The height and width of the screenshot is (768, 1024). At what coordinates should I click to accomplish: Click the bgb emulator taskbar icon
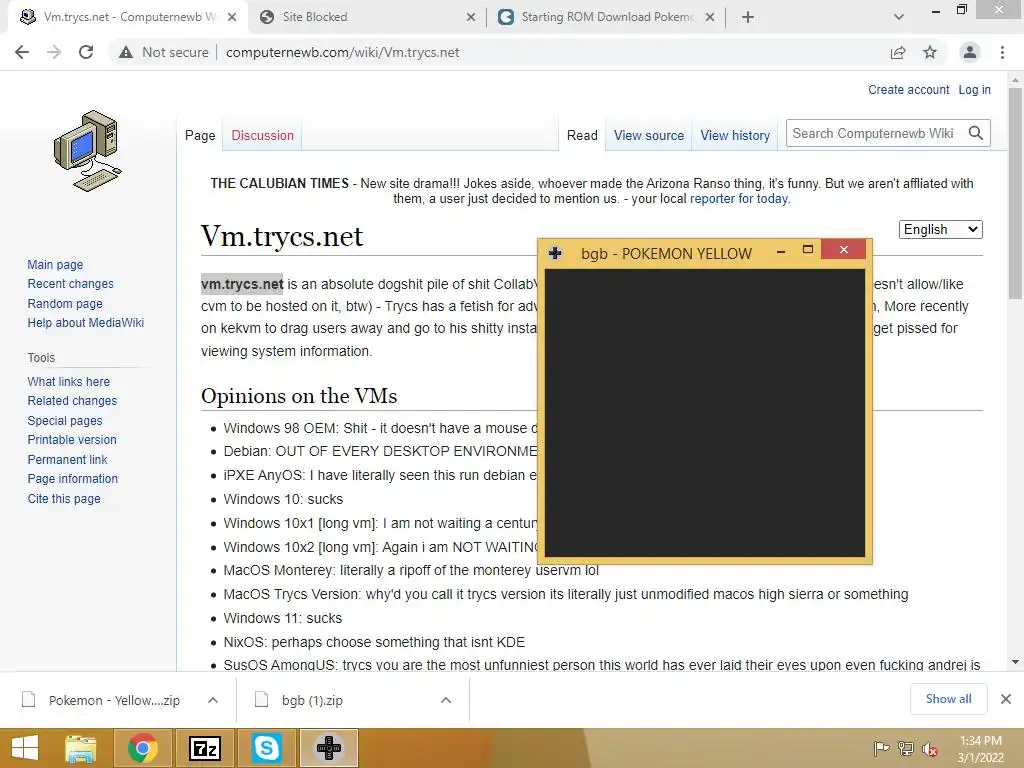pos(328,748)
